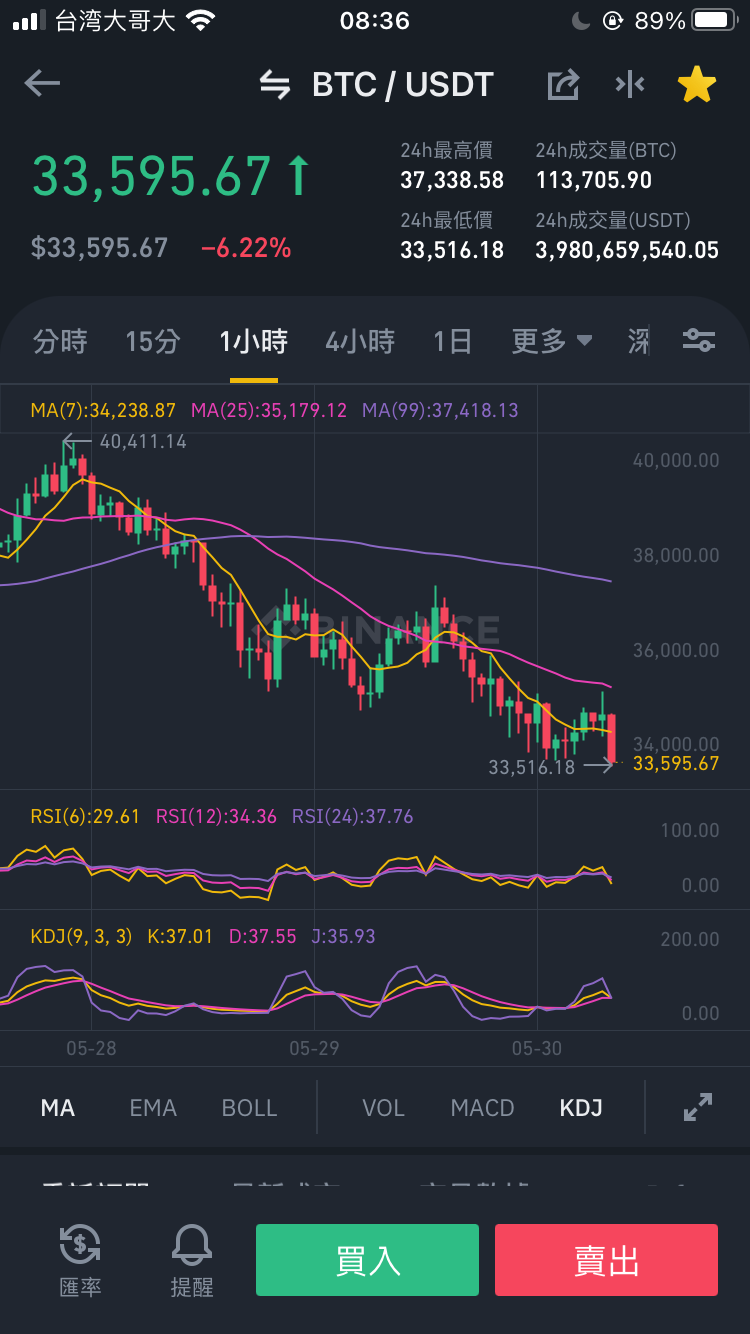750x1334 pixels.
Task: Expand the chart to fullscreen
Action: coord(697,1107)
